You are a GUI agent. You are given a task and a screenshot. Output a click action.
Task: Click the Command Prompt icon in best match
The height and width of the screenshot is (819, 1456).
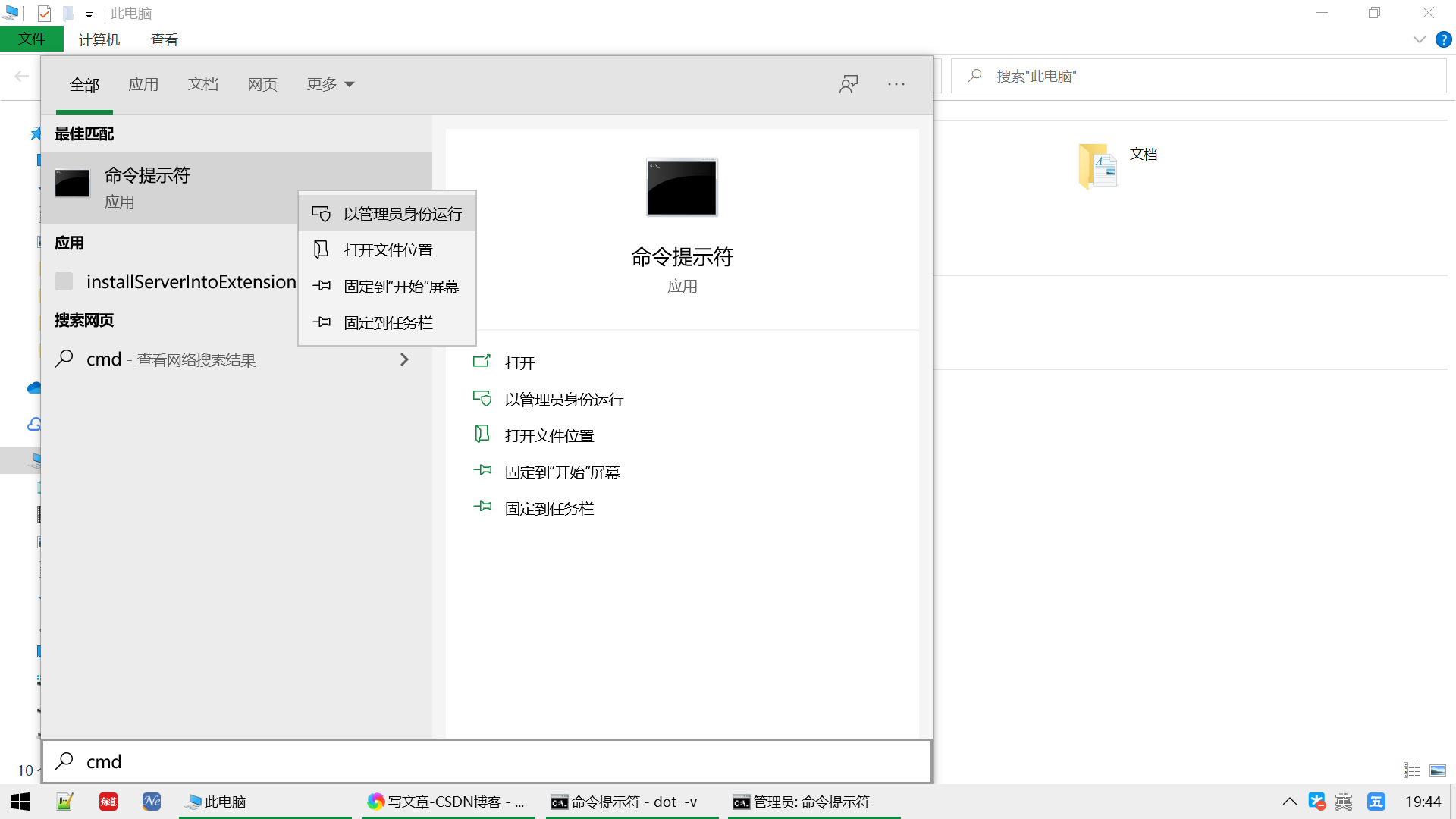(73, 184)
